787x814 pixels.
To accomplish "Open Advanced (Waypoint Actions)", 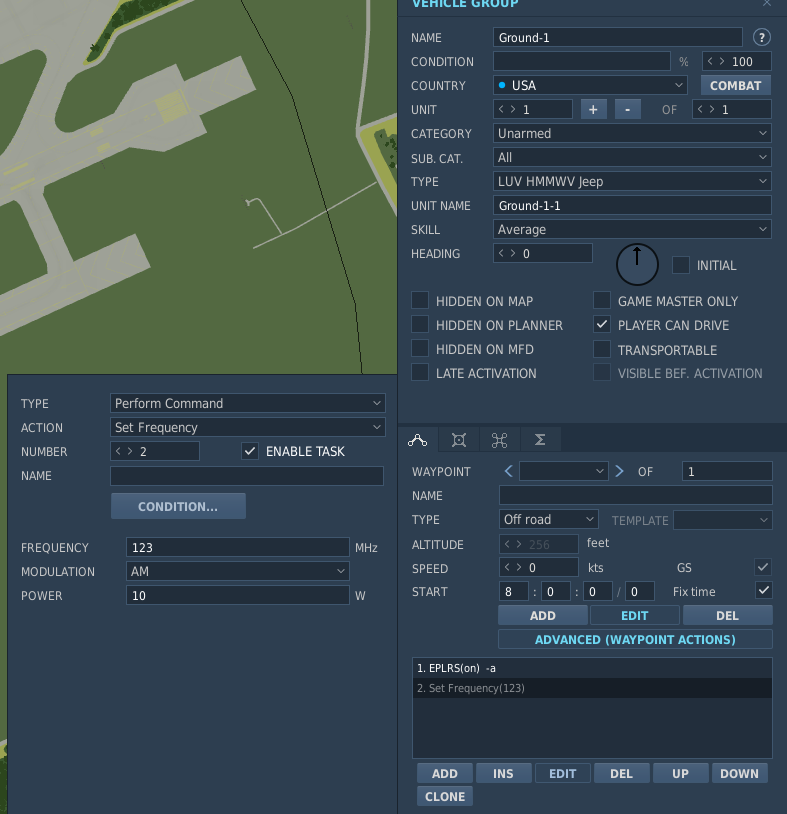I will [635, 639].
